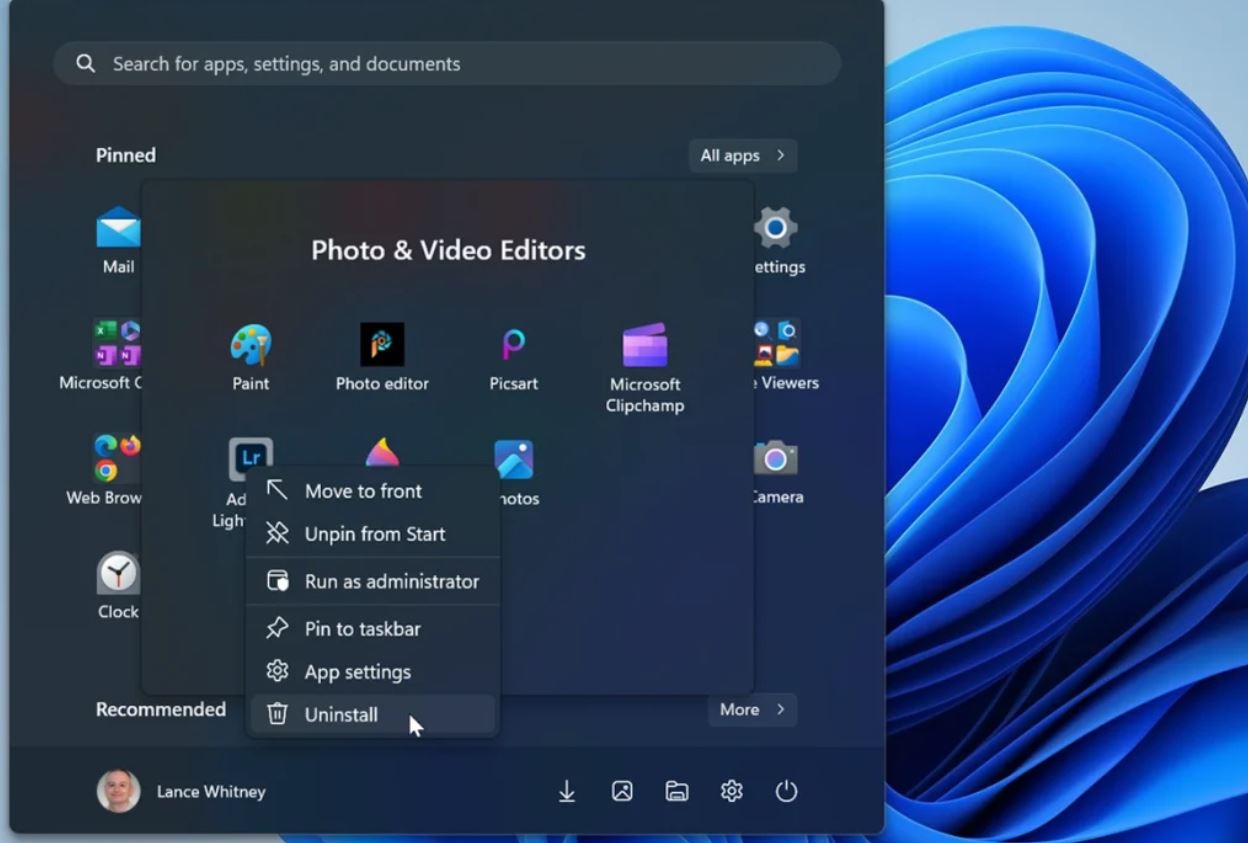Click the Power button icon
The width and height of the screenshot is (1248, 843).
[787, 791]
